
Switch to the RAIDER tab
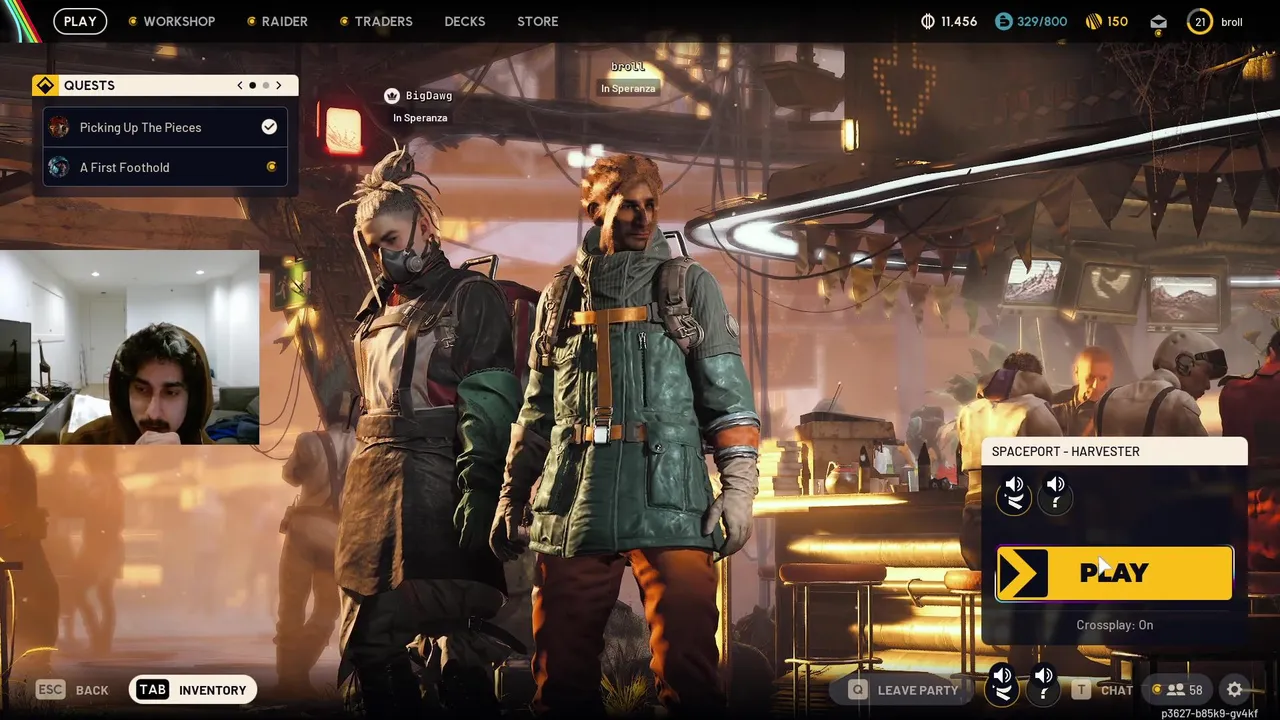pos(277,21)
